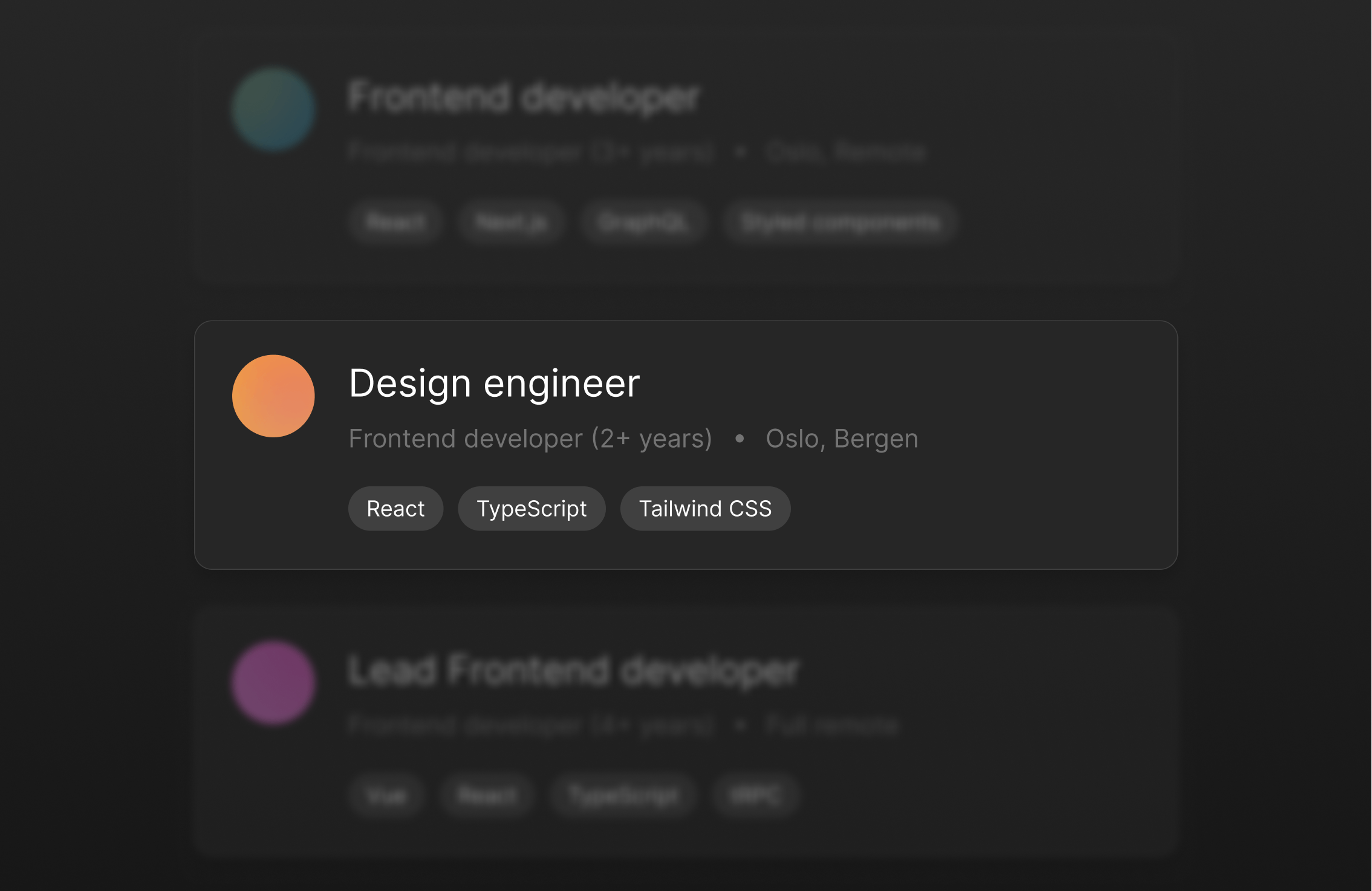Click the Oslo, Remote location in top card

click(845, 151)
